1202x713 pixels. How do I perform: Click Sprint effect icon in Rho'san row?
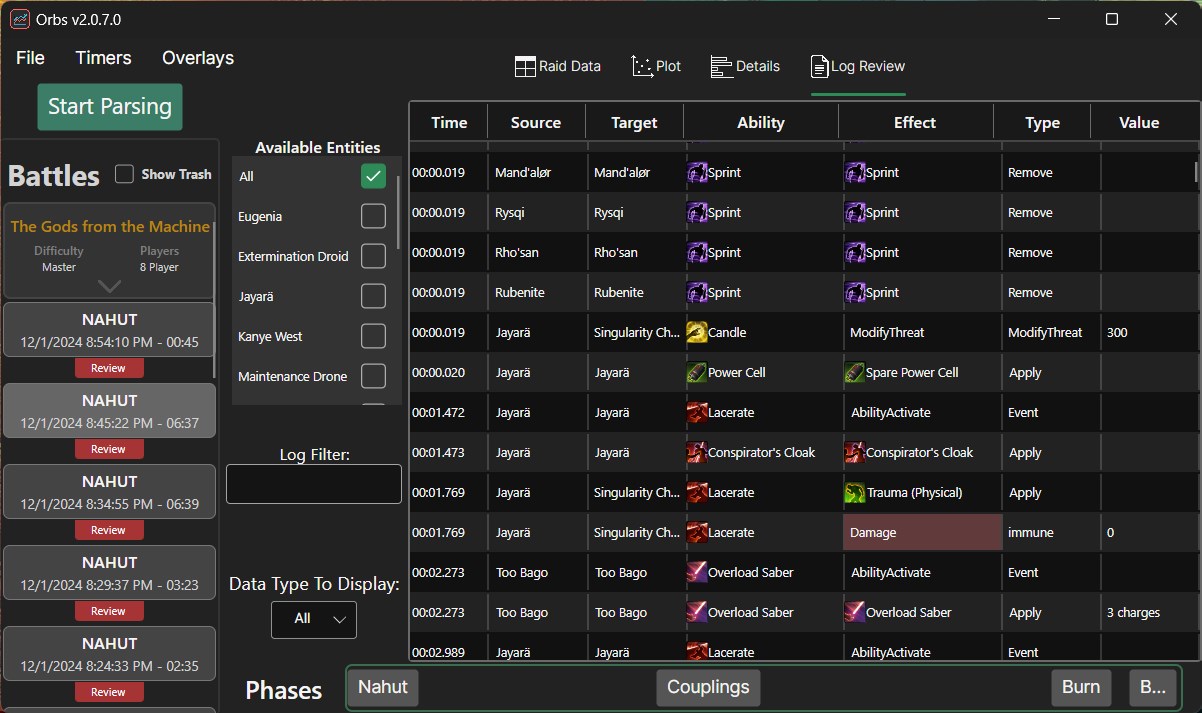point(855,253)
